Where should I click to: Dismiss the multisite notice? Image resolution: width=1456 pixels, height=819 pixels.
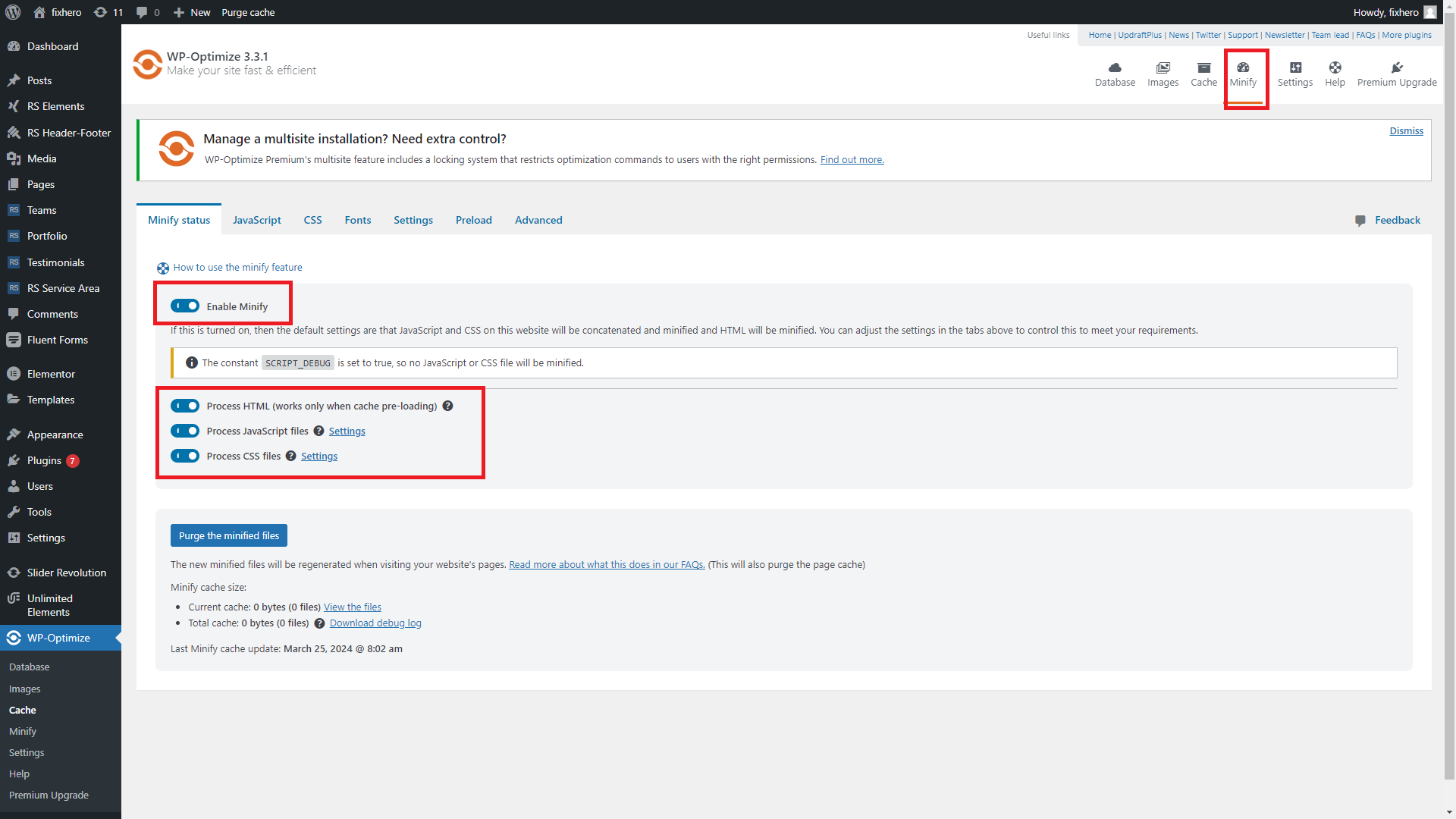(x=1406, y=130)
